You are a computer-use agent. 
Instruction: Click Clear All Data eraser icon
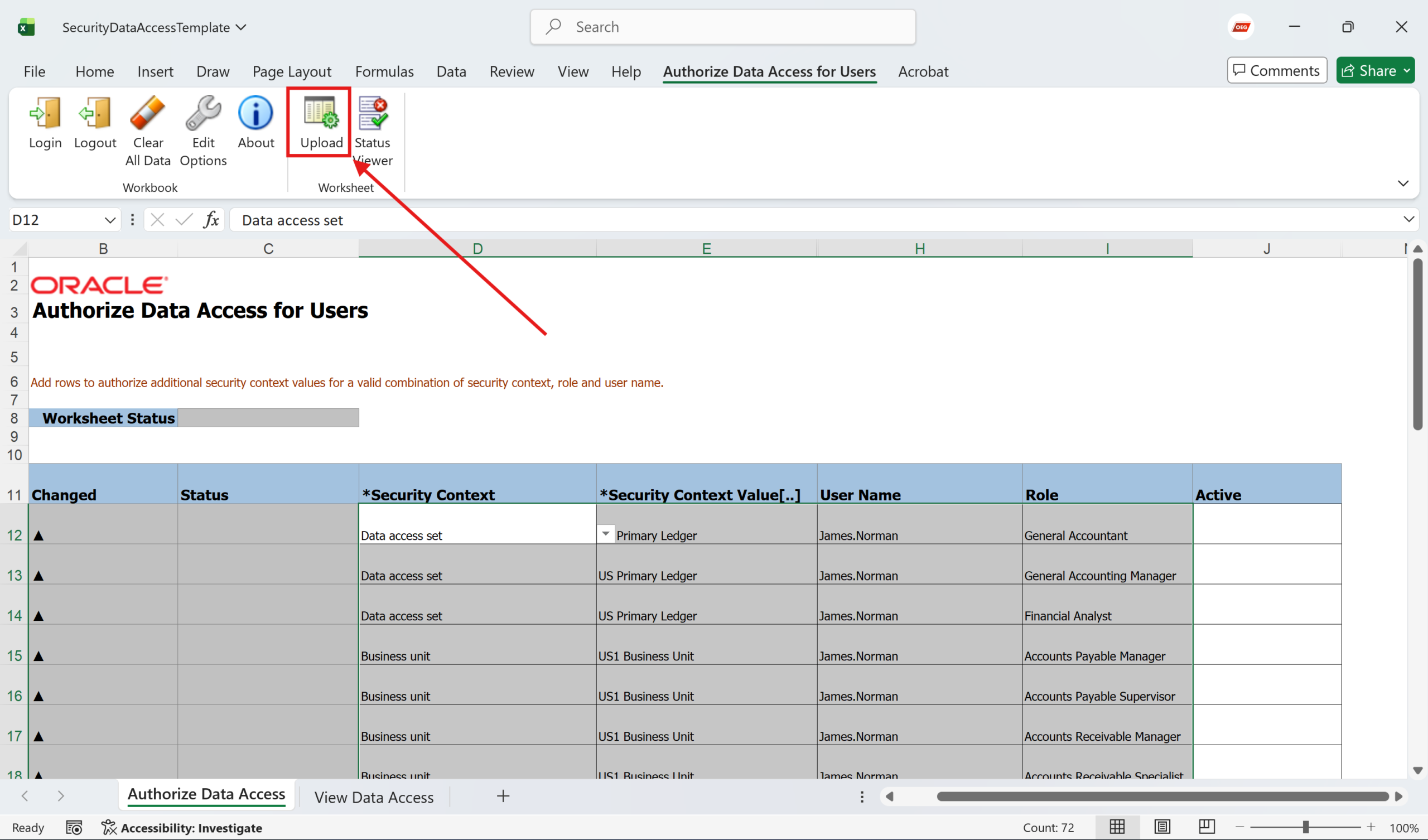(x=147, y=113)
